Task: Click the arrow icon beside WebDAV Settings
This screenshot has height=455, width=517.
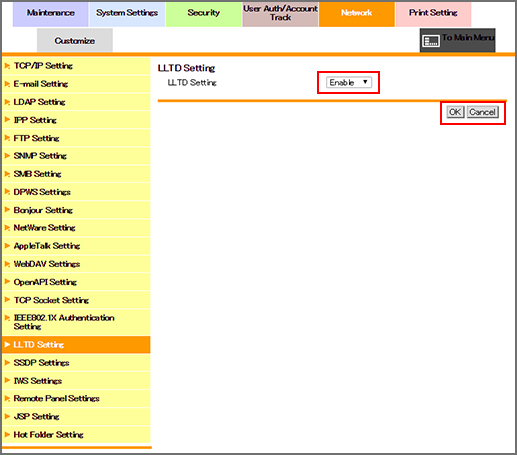Action: coord(7,264)
